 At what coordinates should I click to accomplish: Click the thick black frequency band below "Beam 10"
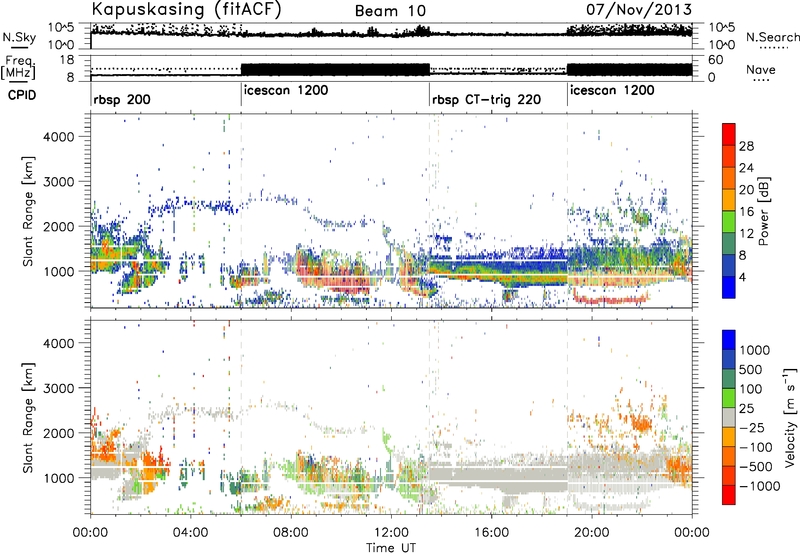[x=335, y=69]
